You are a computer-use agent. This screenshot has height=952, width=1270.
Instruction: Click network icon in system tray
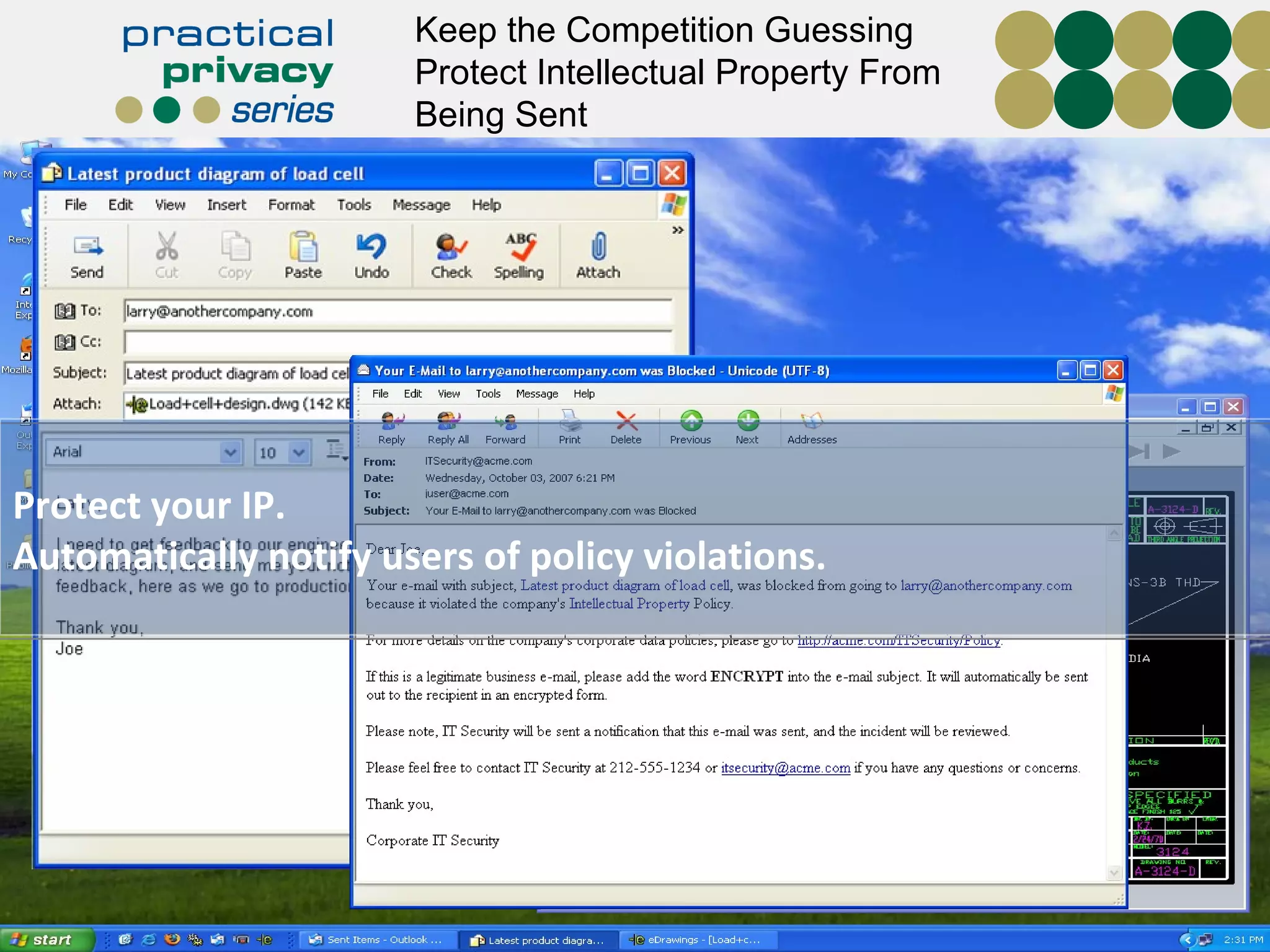tap(1204, 940)
